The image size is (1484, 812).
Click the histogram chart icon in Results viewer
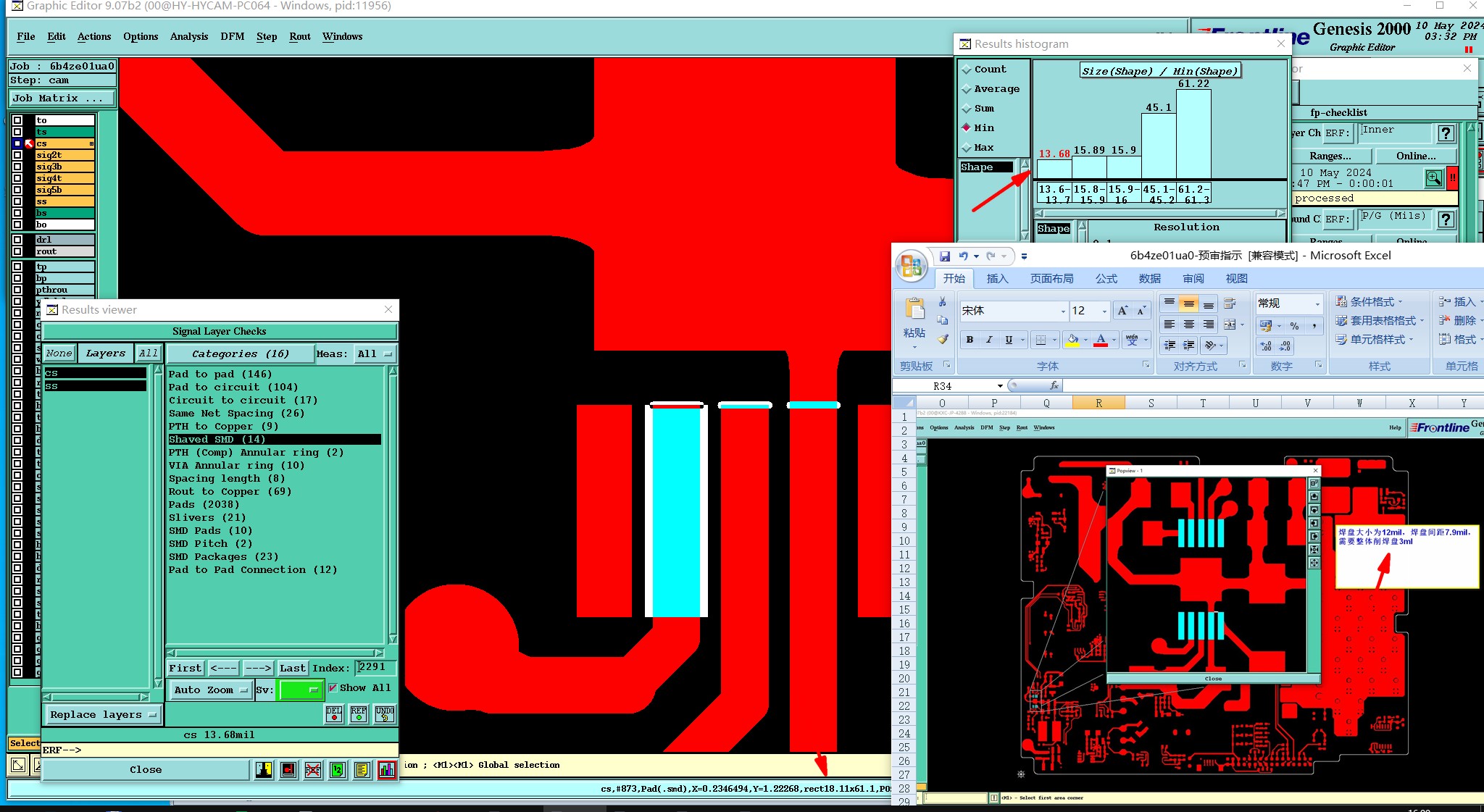click(x=386, y=770)
